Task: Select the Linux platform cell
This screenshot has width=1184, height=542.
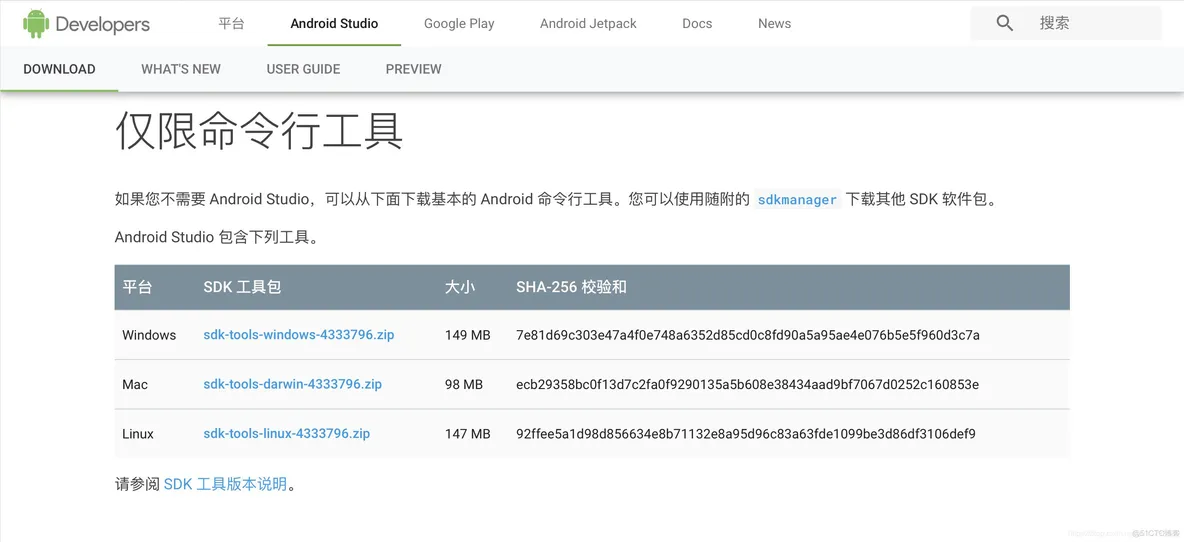Action: tap(138, 434)
